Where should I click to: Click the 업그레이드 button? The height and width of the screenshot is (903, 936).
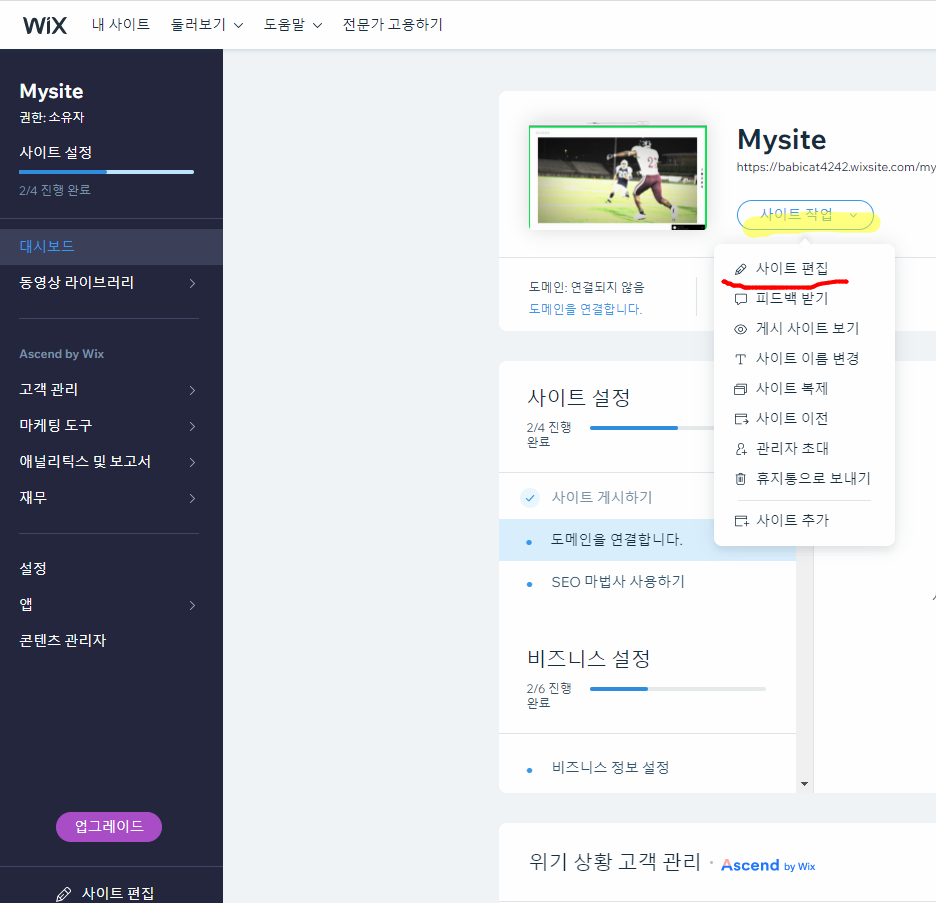tap(109, 827)
